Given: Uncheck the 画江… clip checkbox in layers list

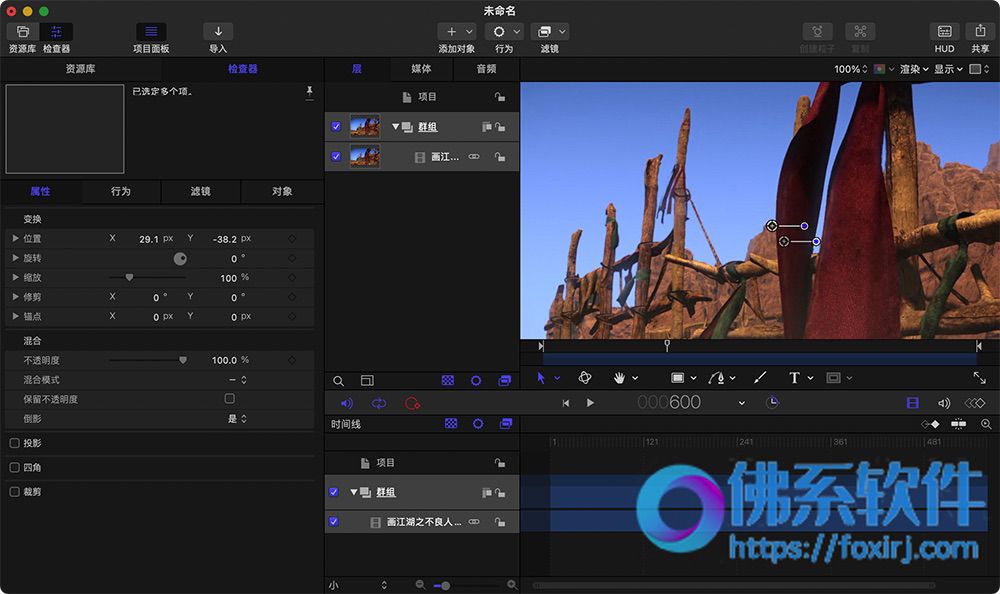Looking at the screenshot, I should pos(336,156).
